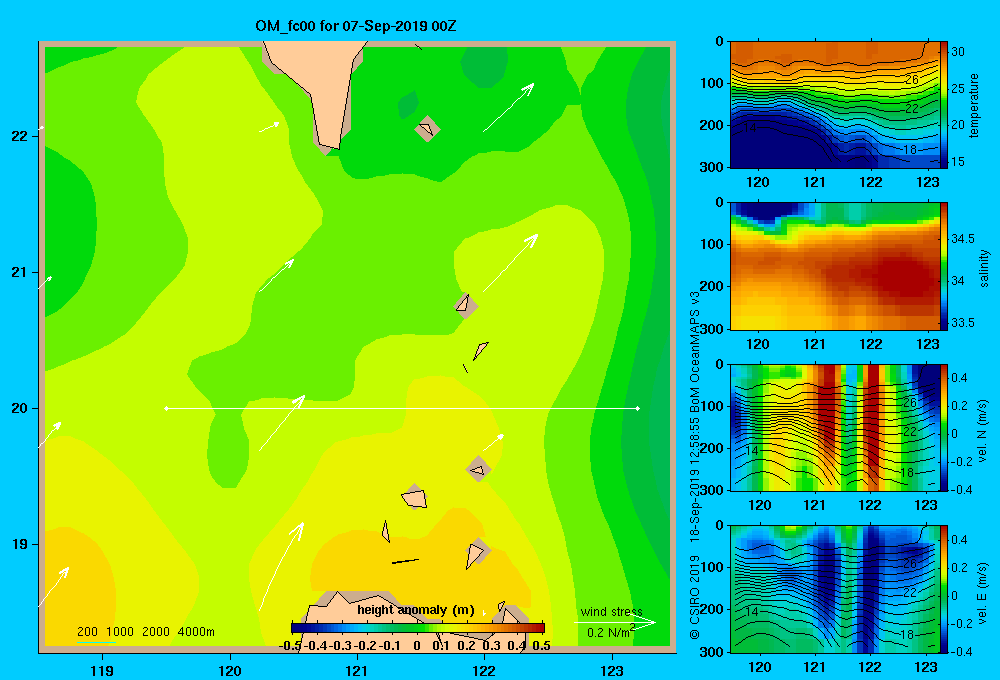Click the 34.5 value on salinity scale
1000x680 pixels.
pos(962,239)
